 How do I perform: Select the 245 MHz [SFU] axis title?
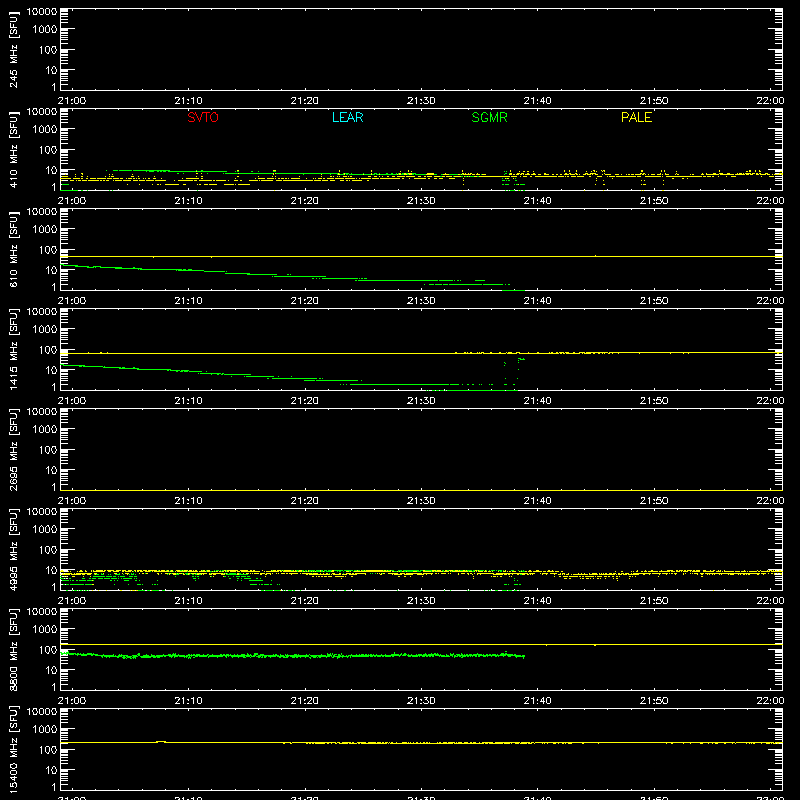pos(13,49)
